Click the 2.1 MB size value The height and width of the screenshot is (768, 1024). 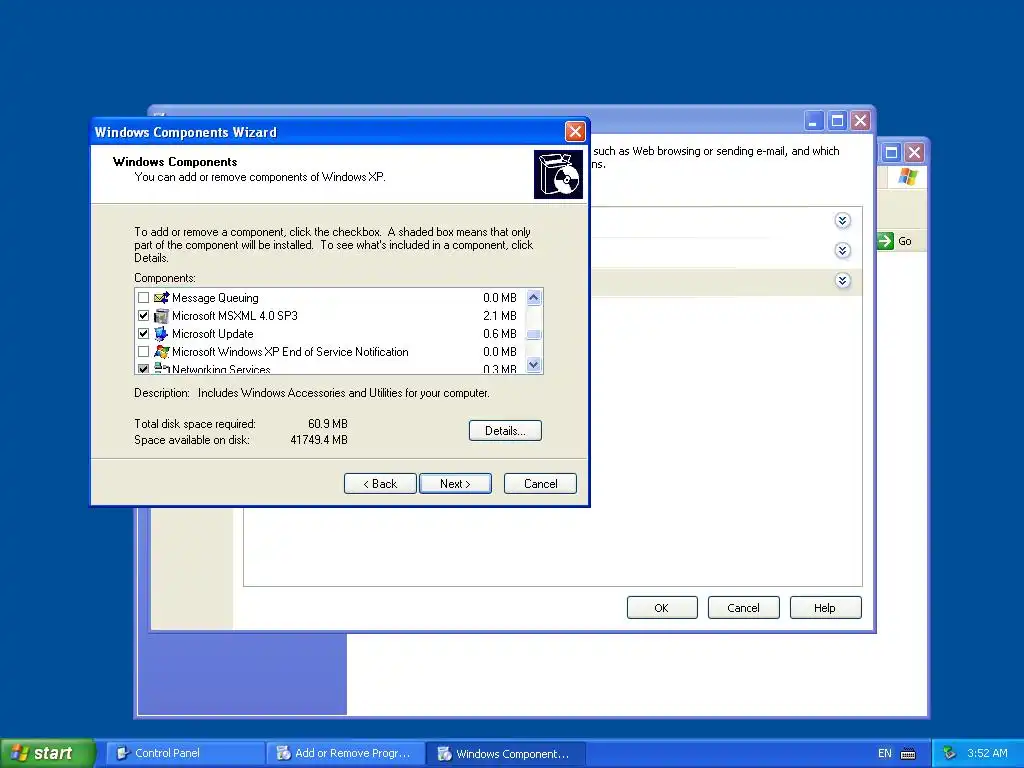pyautogui.click(x=500, y=316)
